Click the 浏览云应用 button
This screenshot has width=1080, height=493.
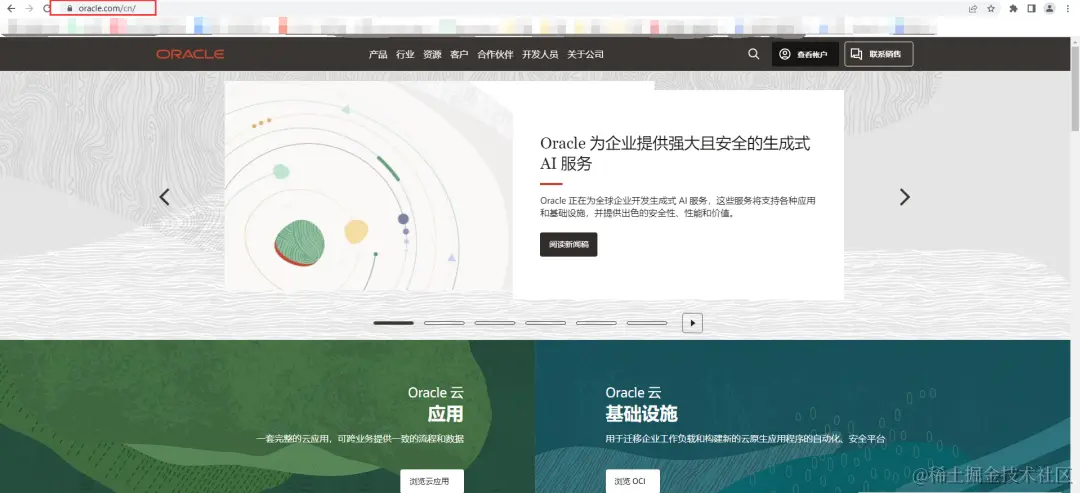432,481
